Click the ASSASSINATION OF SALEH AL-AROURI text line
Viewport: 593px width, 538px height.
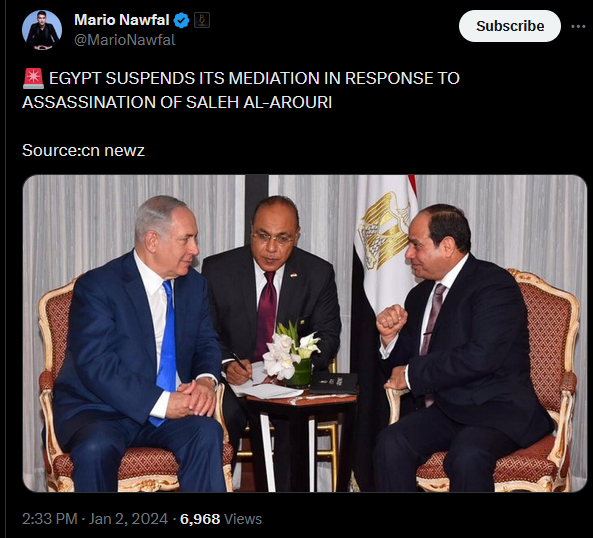tap(177, 102)
